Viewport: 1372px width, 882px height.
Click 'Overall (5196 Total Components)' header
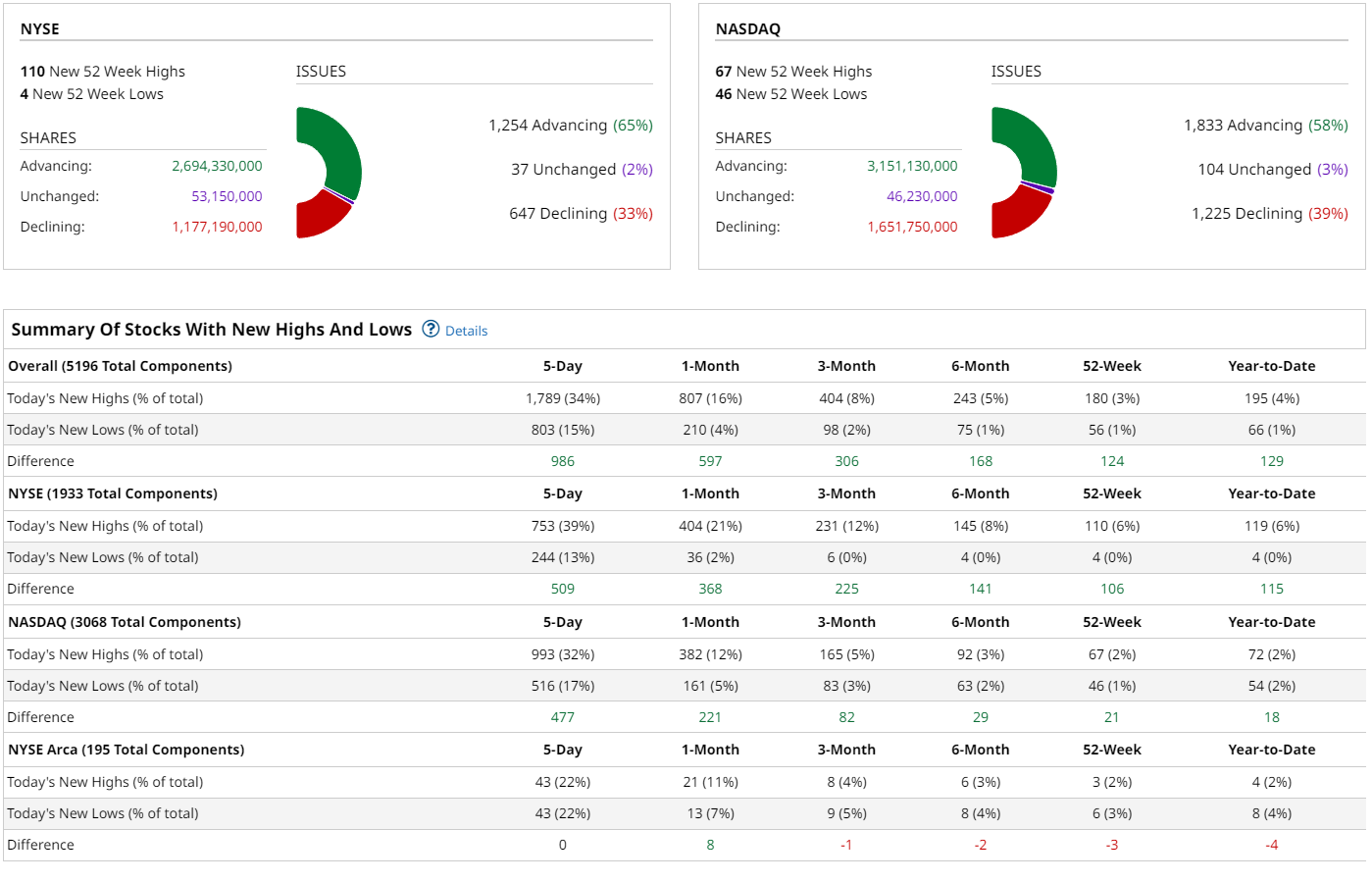121,366
